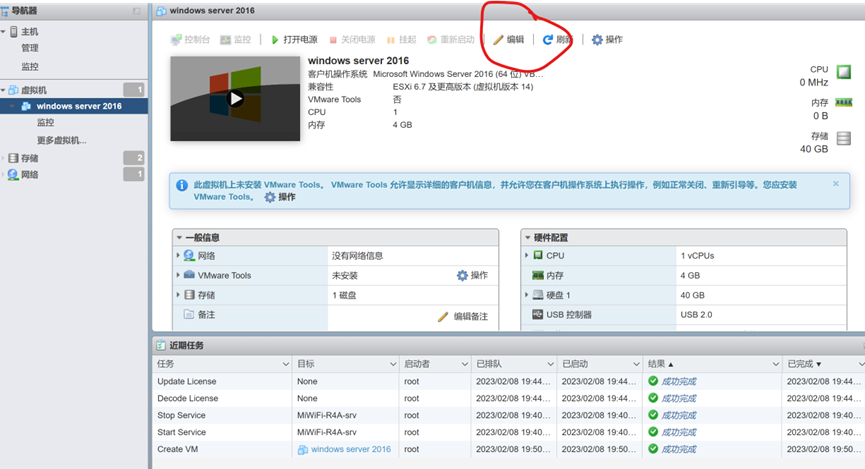Screen dimensions: 865x469
Task: Open the toolbar 操作 actions menu
Action: [607, 39]
